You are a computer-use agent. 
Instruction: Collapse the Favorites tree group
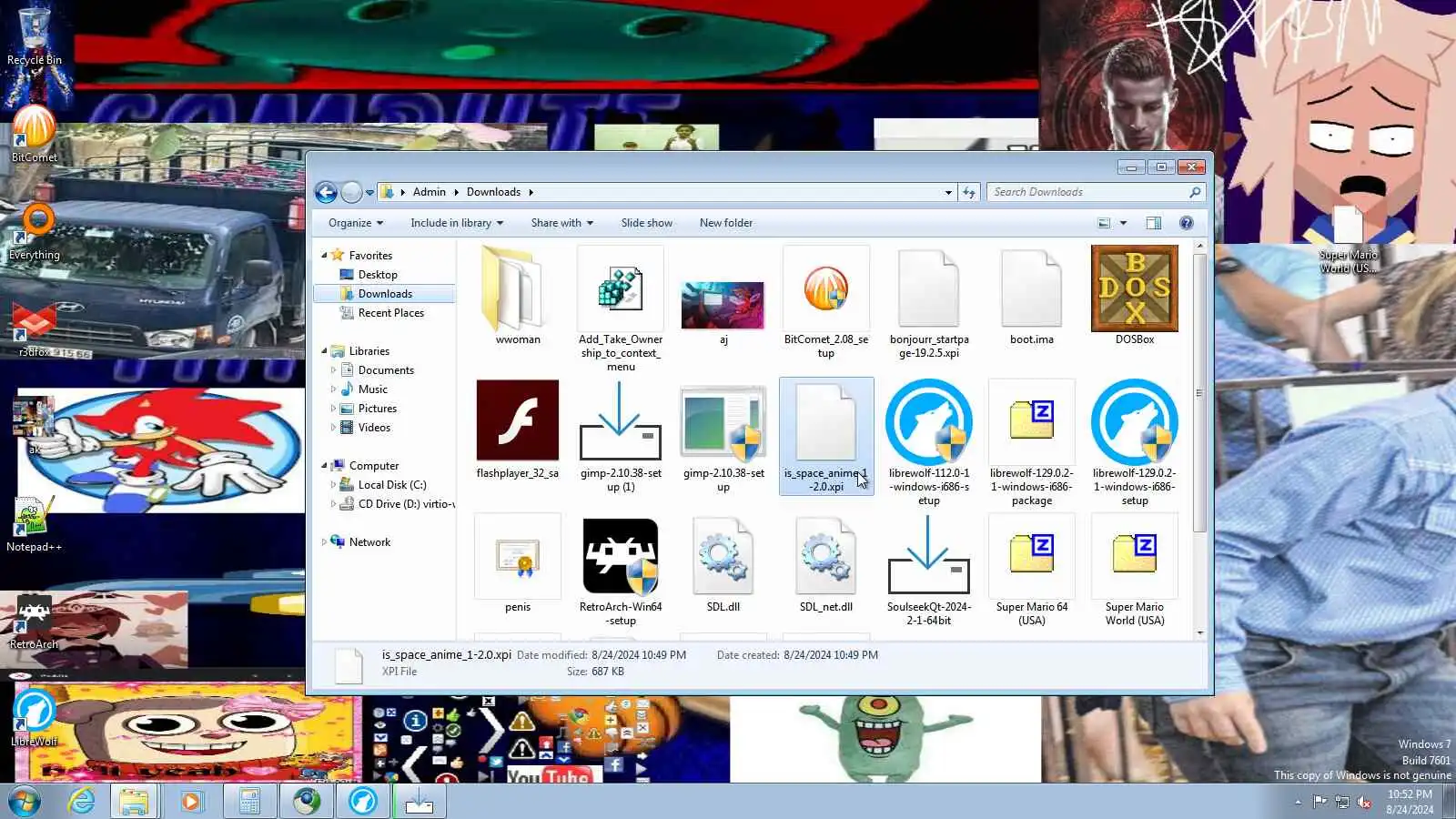[324, 256]
